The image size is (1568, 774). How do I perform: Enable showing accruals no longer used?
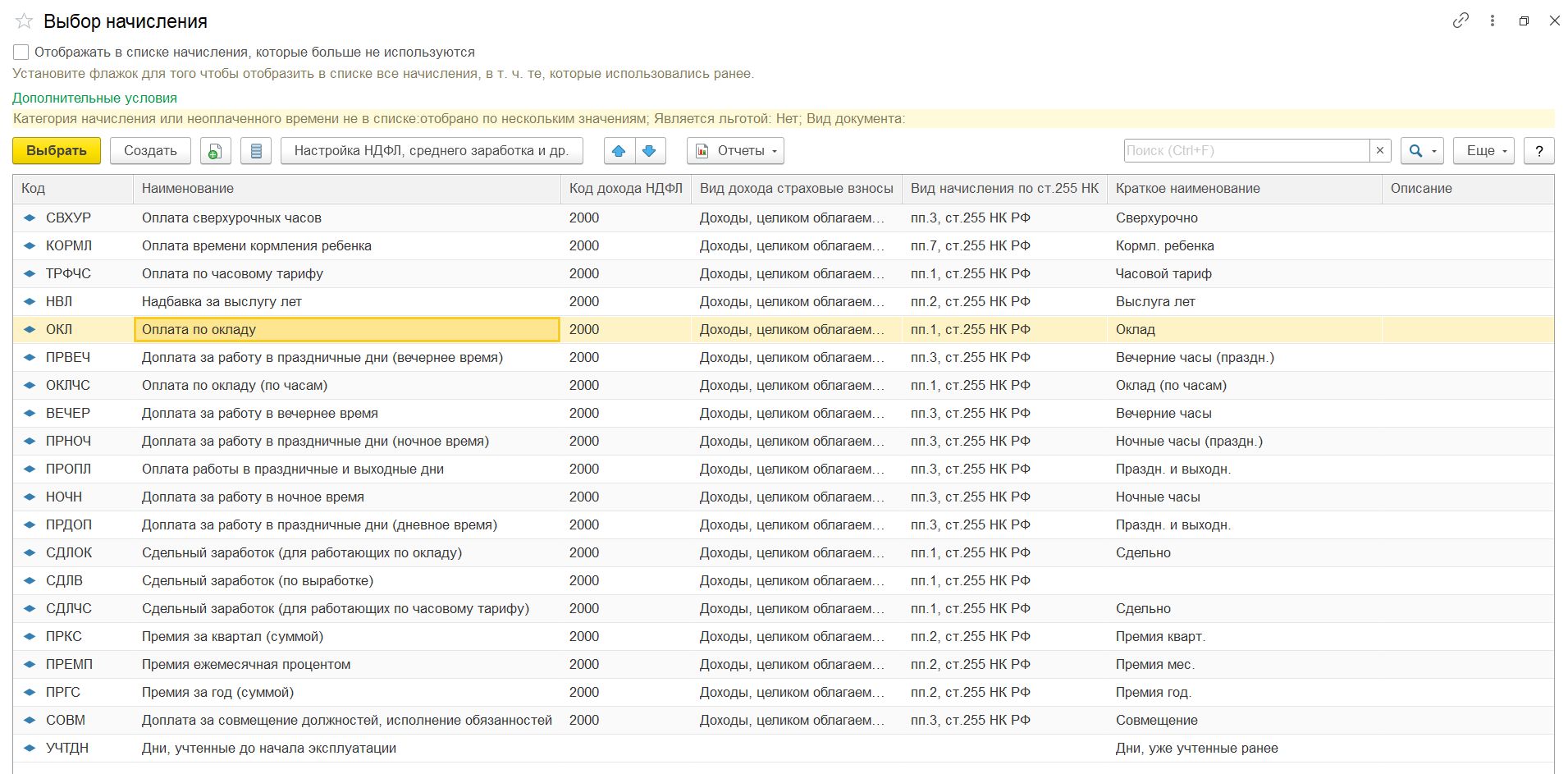tap(21, 53)
